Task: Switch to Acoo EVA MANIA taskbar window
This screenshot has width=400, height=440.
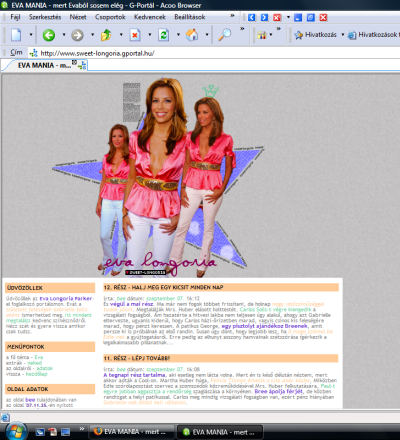Action: pos(220,432)
